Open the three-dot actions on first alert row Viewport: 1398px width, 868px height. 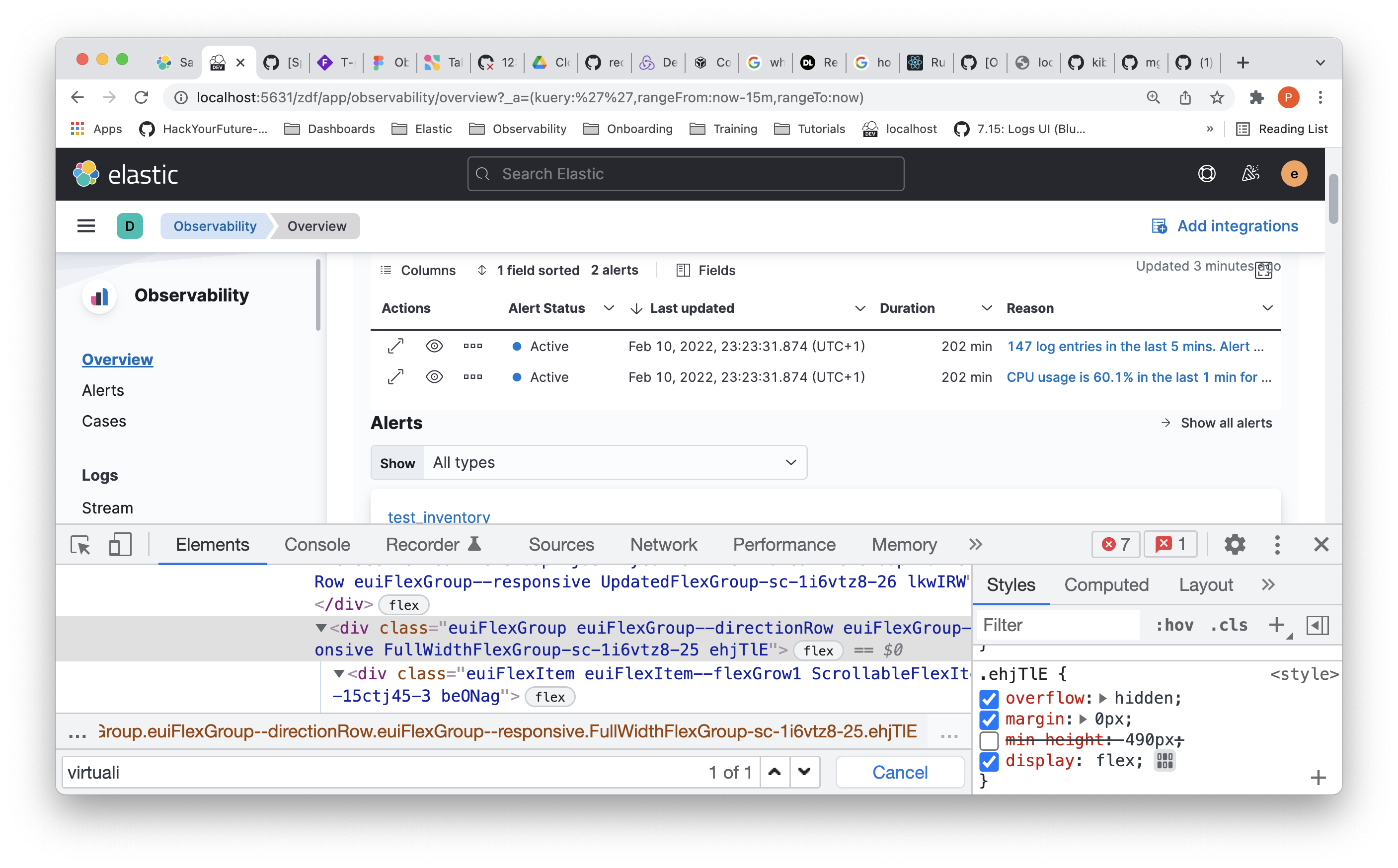[472, 346]
